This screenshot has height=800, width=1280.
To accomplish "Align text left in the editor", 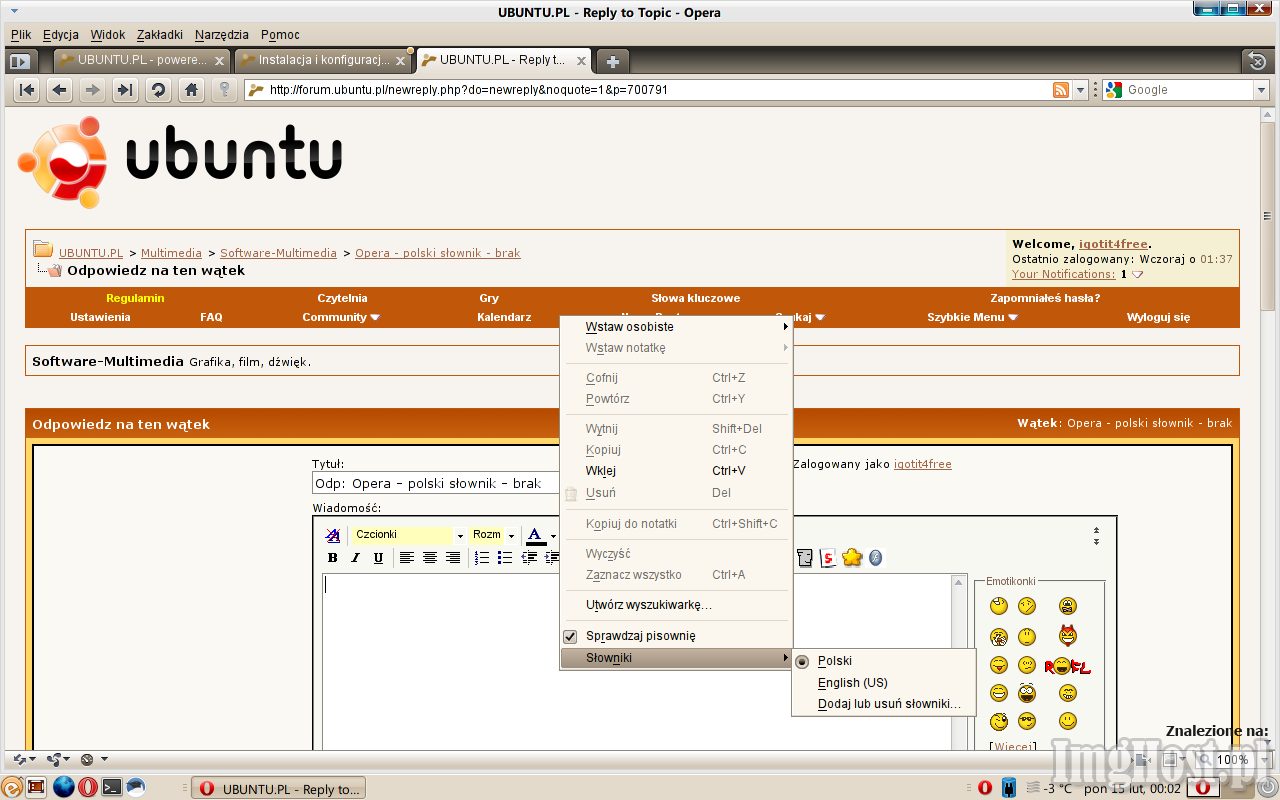I will (407, 558).
